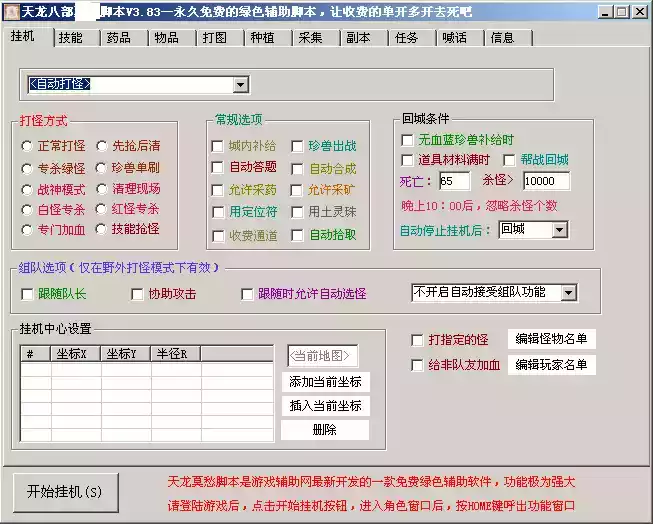Open 编辑玩家名单 editor
The image size is (653, 524).
[x=551, y=365]
